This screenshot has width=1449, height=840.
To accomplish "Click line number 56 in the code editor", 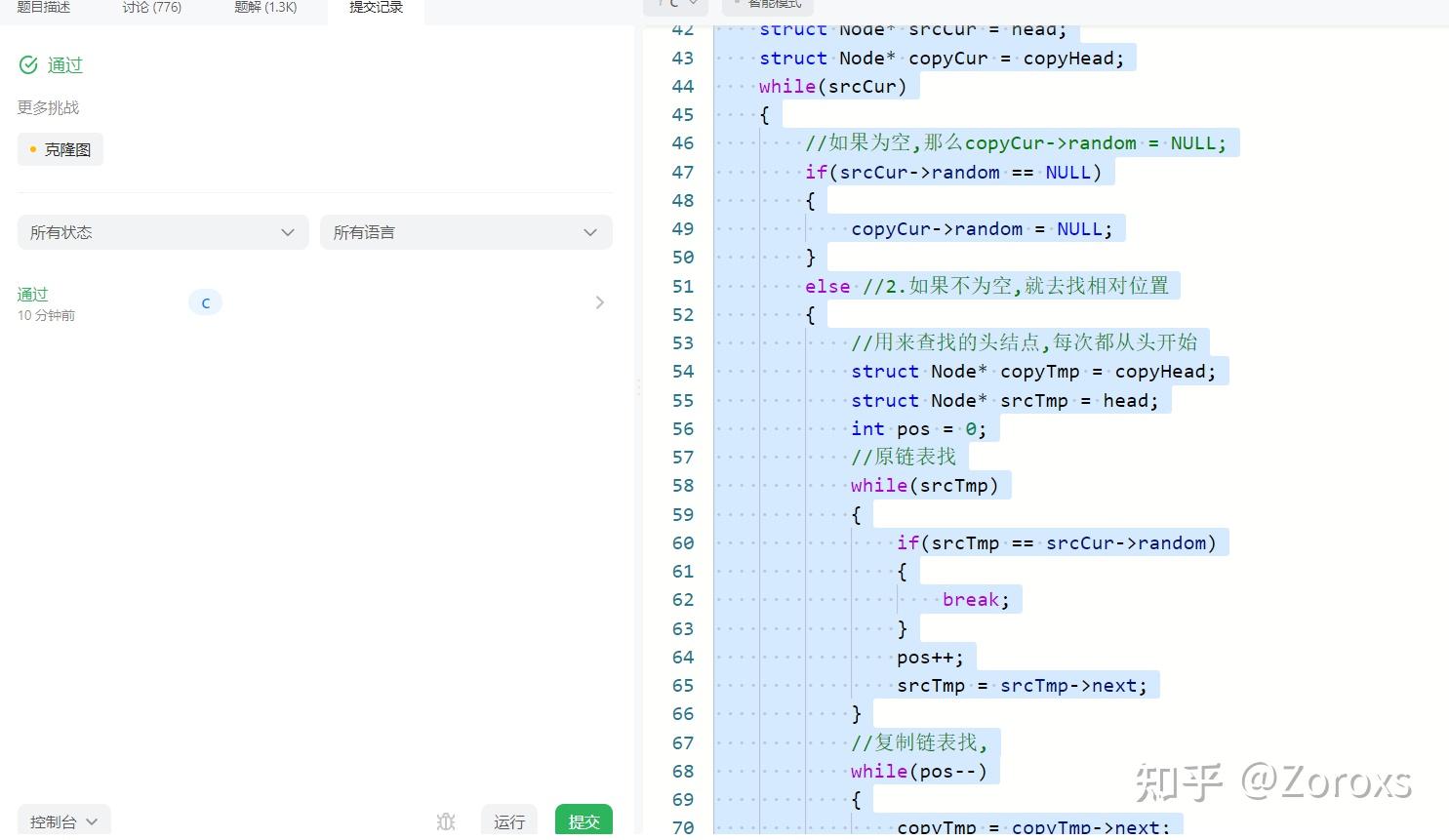I will pyautogui.click(x=683, y=428).
